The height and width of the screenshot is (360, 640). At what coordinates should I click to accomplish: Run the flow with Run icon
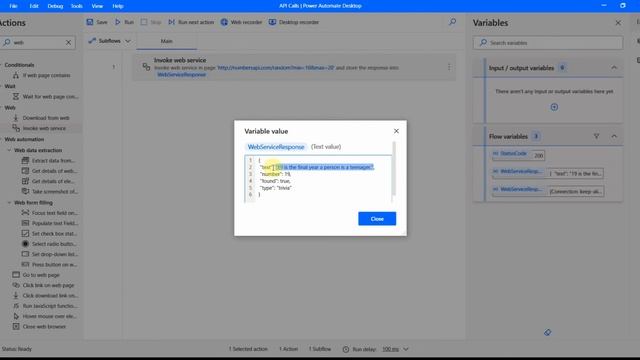pyautogui.click(x=118, y=22)
